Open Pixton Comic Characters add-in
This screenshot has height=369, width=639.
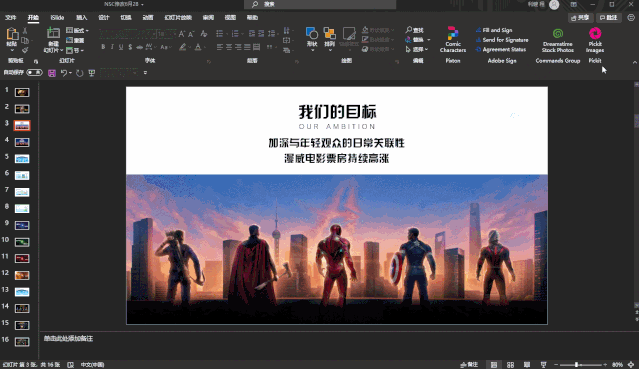click(x=453, y=39)
